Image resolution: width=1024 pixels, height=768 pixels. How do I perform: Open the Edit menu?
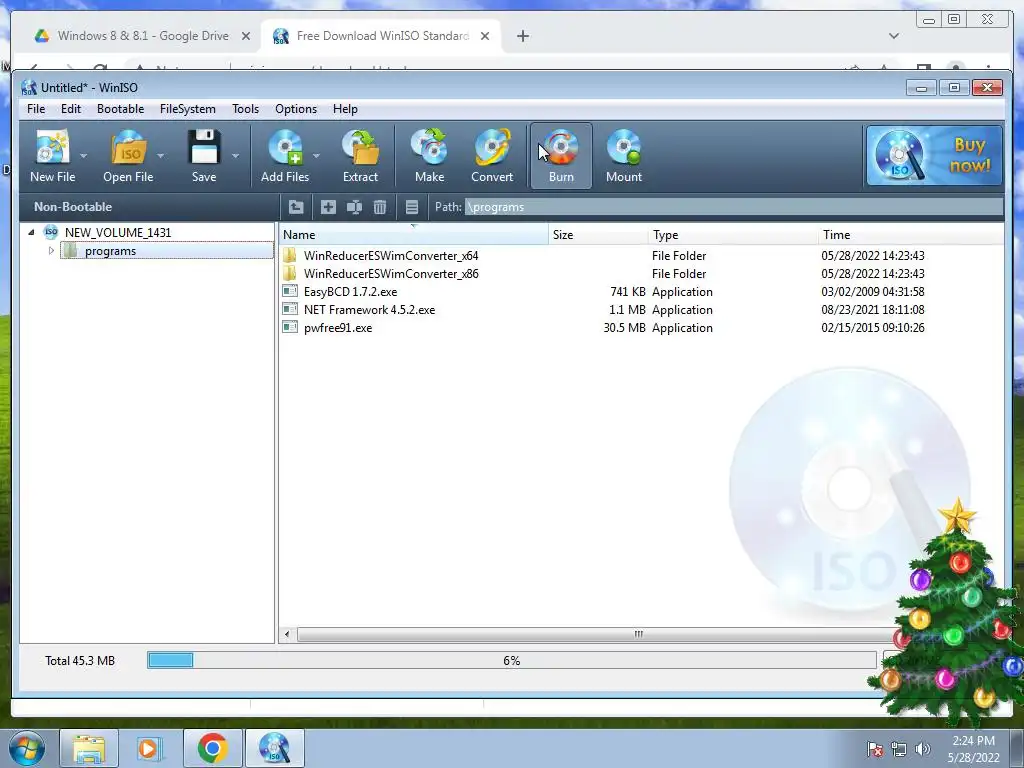point(71,109)
